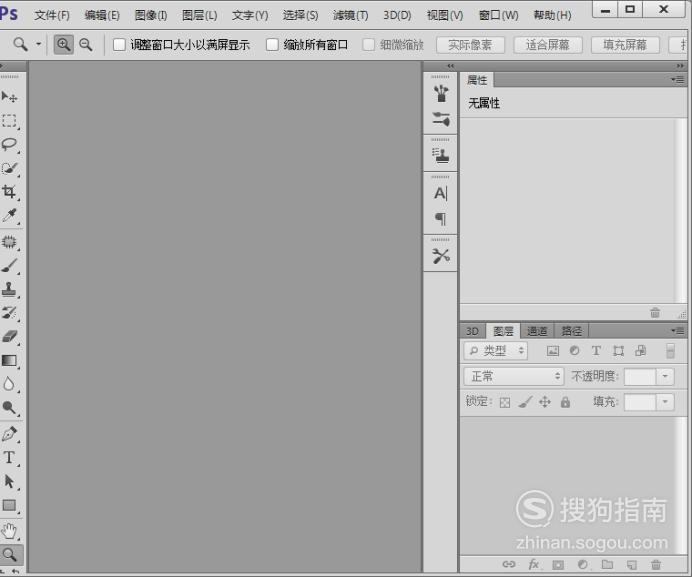Select the Brush tool
Screen dimensions: 692x577
[x=9, y=265]
